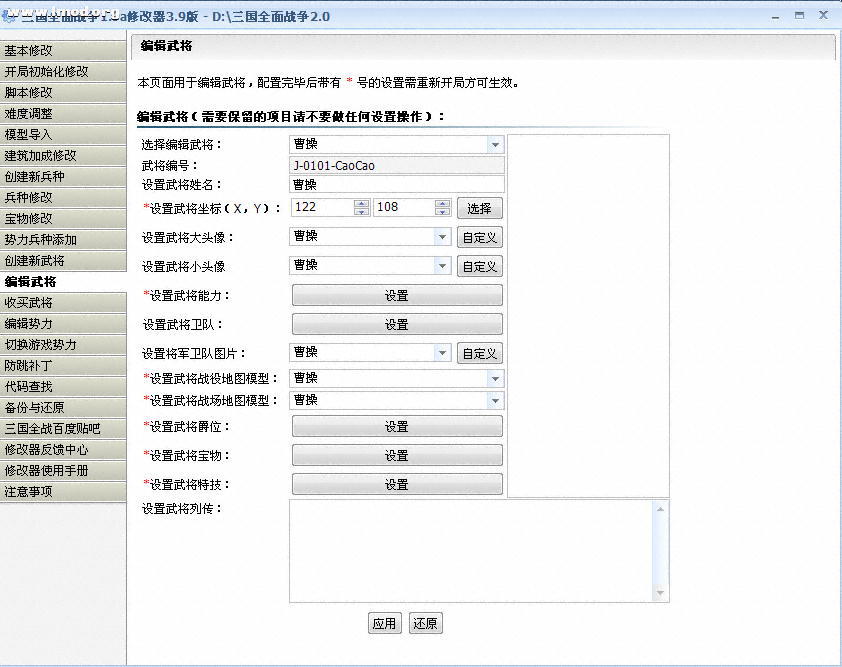Viewport: 842px width, 667px height.
Task: Open 设置武将宝物 settings button
Action: tap(396, 455)
